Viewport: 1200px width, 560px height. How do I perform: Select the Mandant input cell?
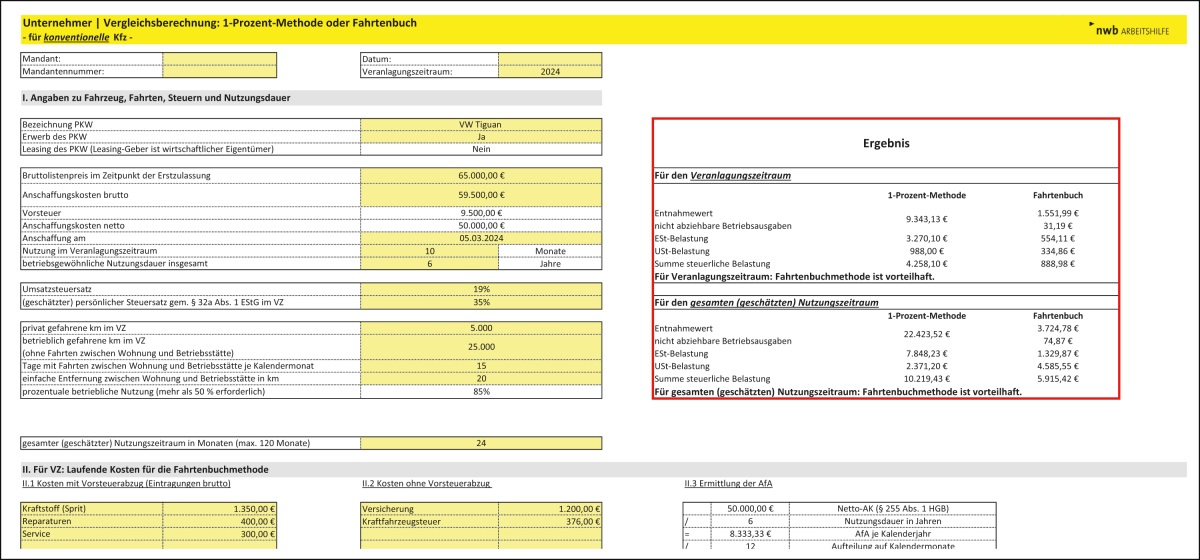[219, 59]
